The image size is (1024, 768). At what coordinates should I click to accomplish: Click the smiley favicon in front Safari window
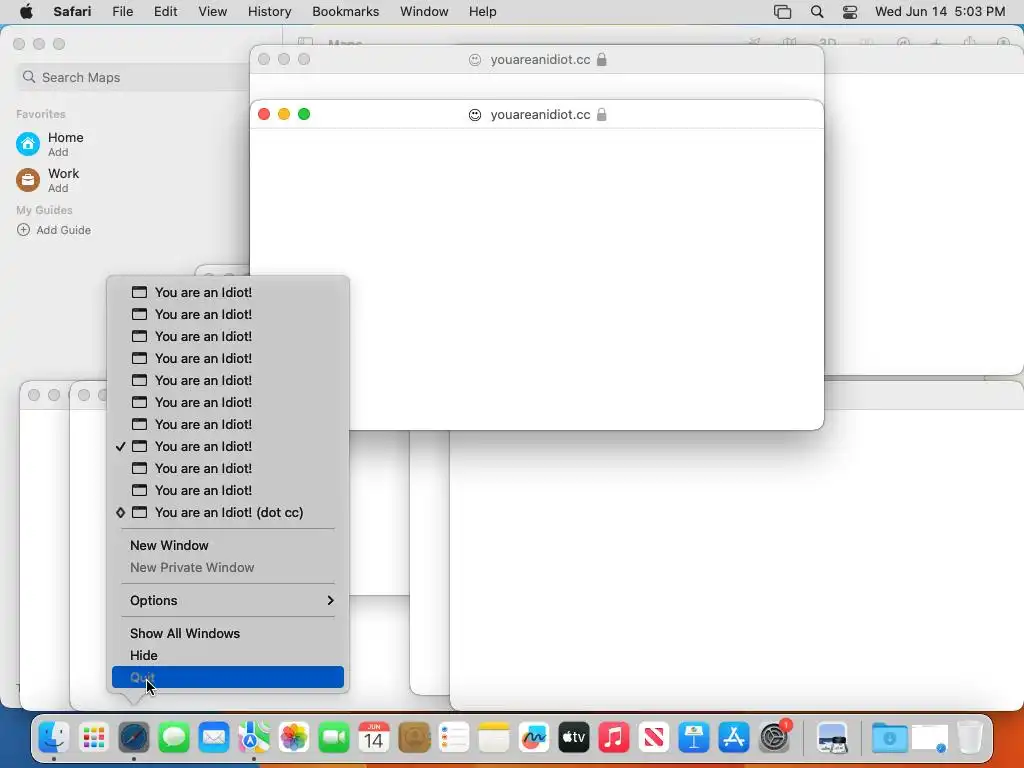coord(475,115)
